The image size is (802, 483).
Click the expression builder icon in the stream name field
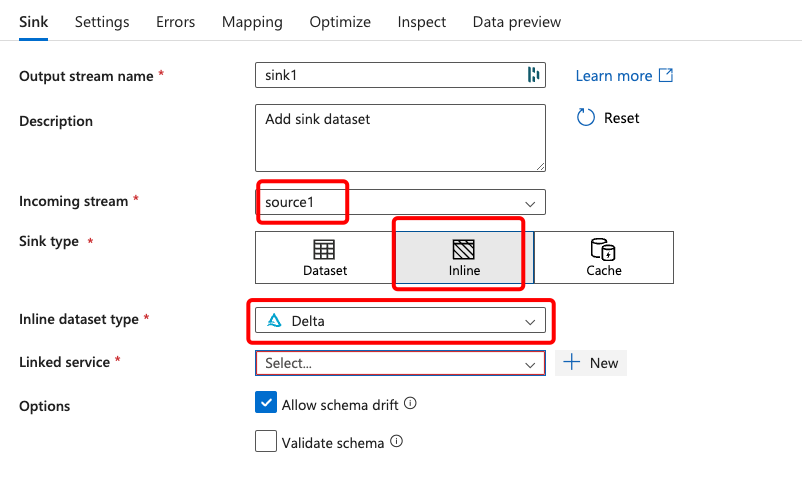[x=533, y=75]
